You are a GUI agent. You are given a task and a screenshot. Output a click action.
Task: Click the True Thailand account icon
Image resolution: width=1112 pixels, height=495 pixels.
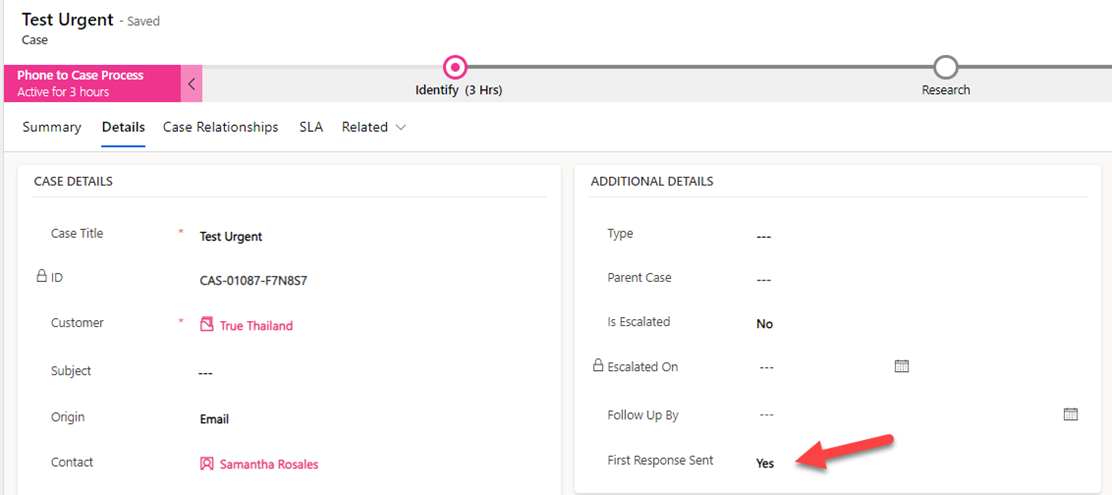click(x=207, y=325)
